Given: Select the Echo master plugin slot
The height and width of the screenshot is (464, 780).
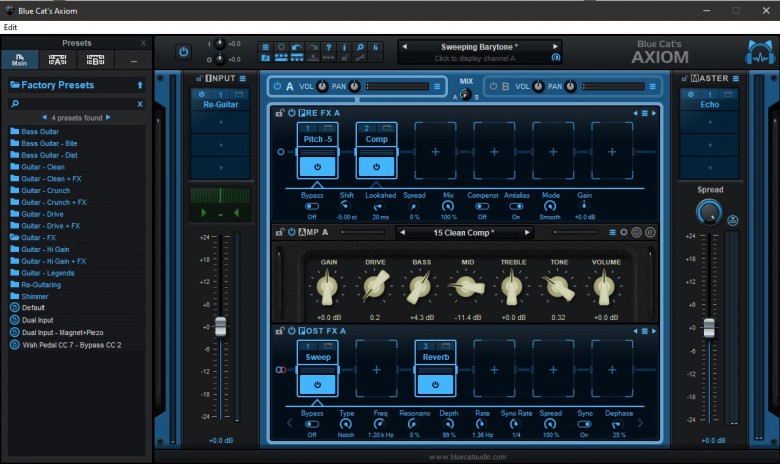Looking at the screenshot, I should (x=709, y=99).
